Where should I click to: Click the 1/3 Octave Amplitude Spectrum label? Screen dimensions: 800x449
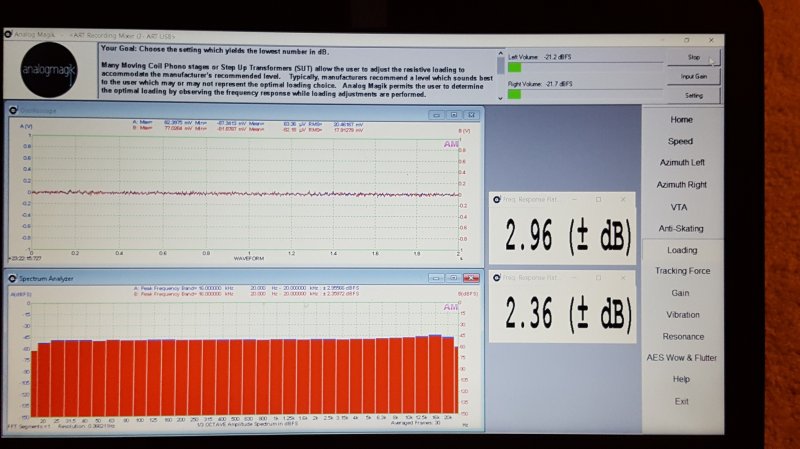coord(248,424)
